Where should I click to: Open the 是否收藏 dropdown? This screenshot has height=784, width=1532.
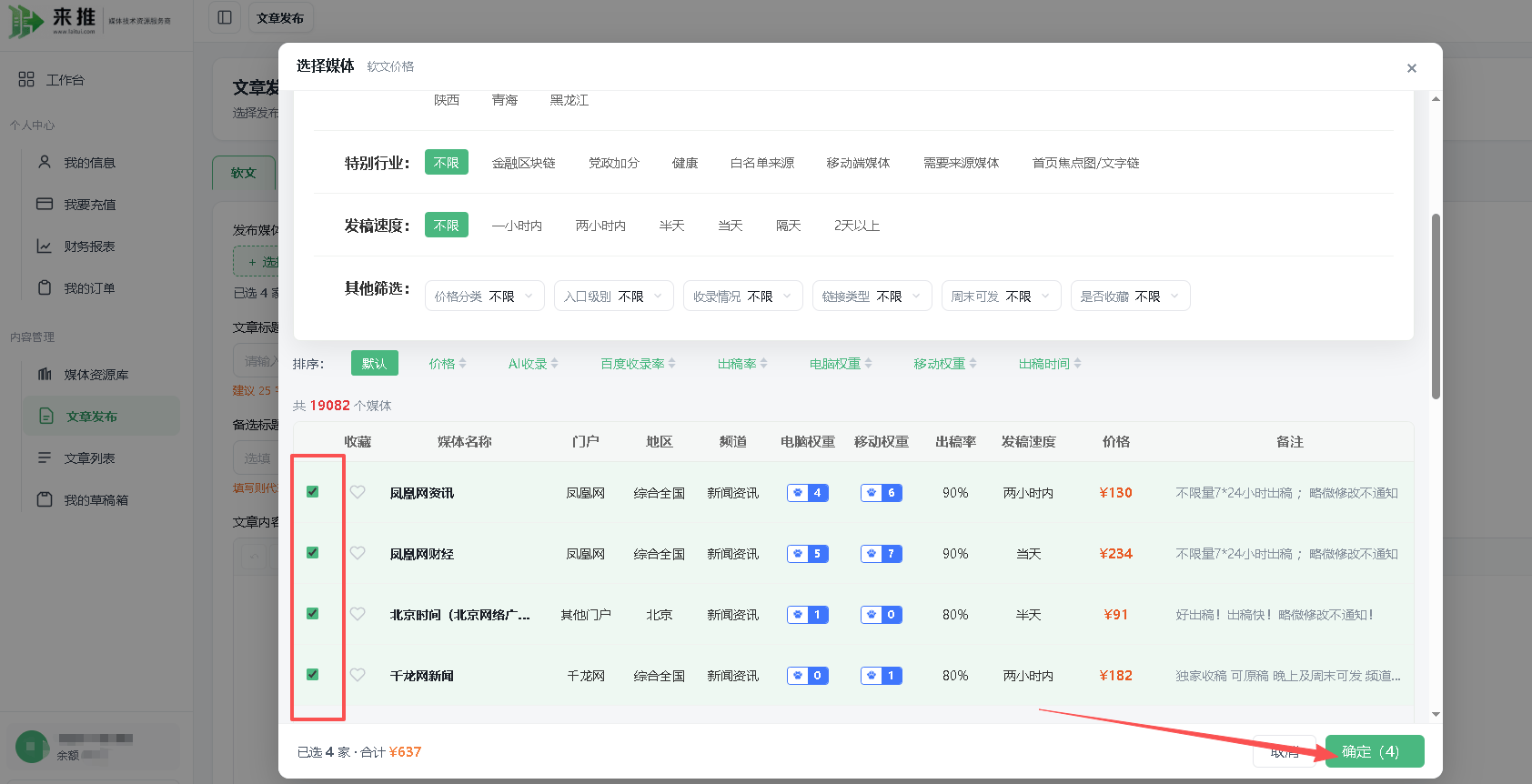pyautogui.click(x=1131, y=296)
